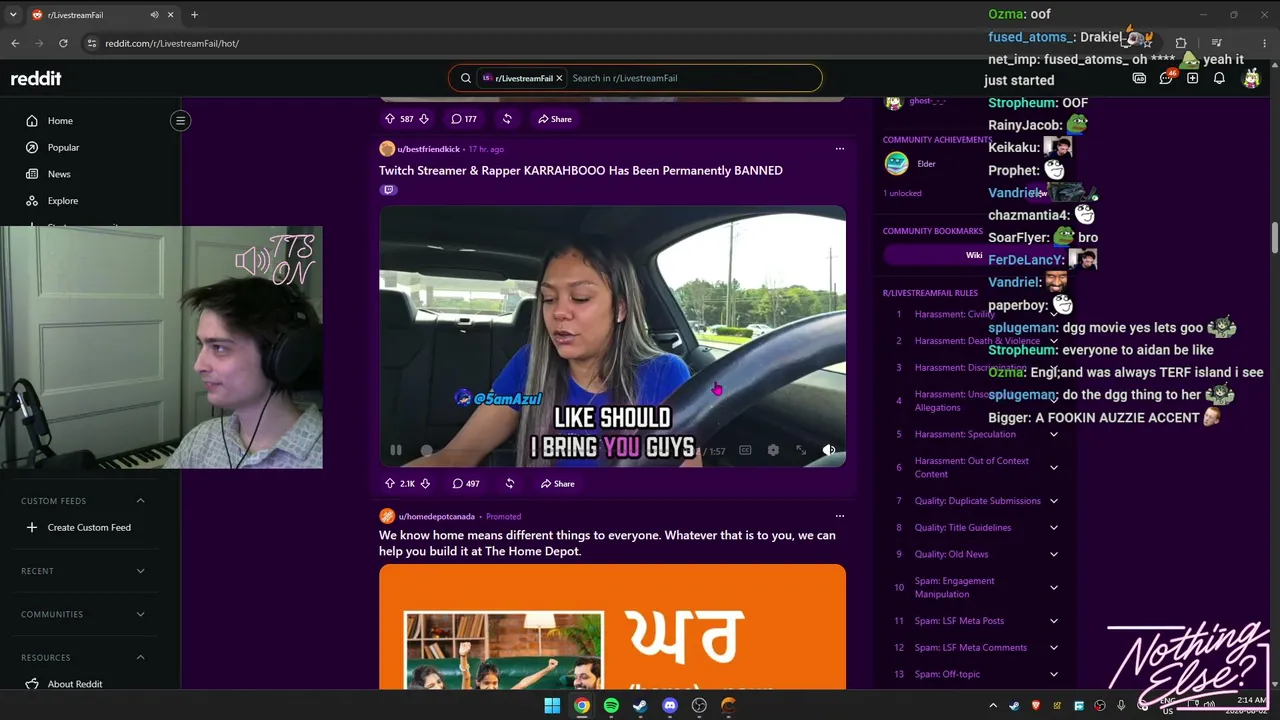Screen dimensions: 1280x720
Task: Upvote the post with 587 votes
Action: (390, 119)
